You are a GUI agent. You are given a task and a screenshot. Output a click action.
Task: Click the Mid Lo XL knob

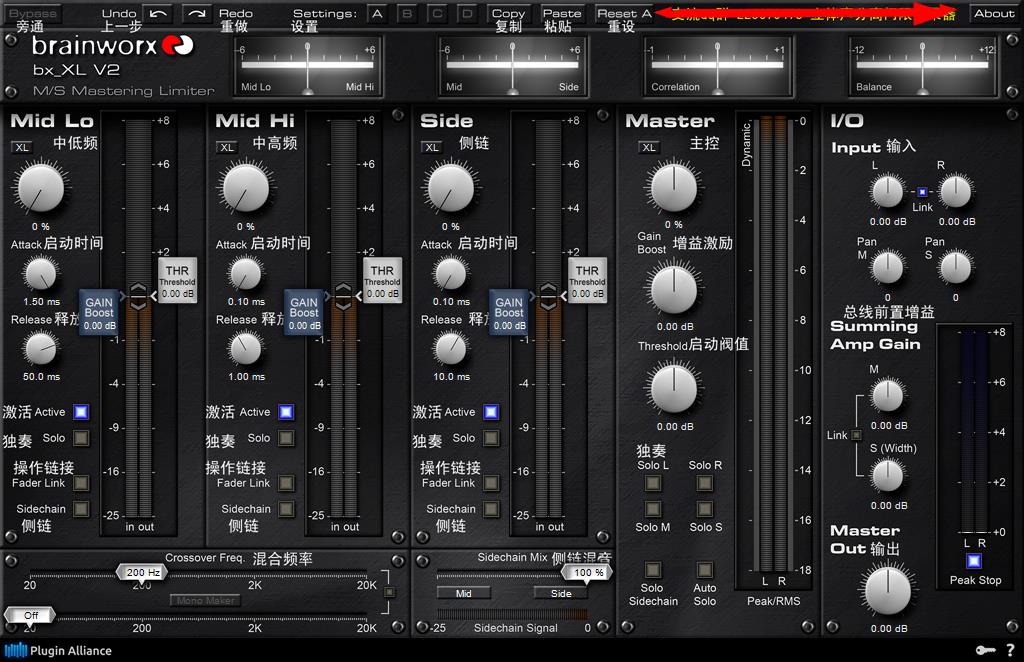[40, 187]
